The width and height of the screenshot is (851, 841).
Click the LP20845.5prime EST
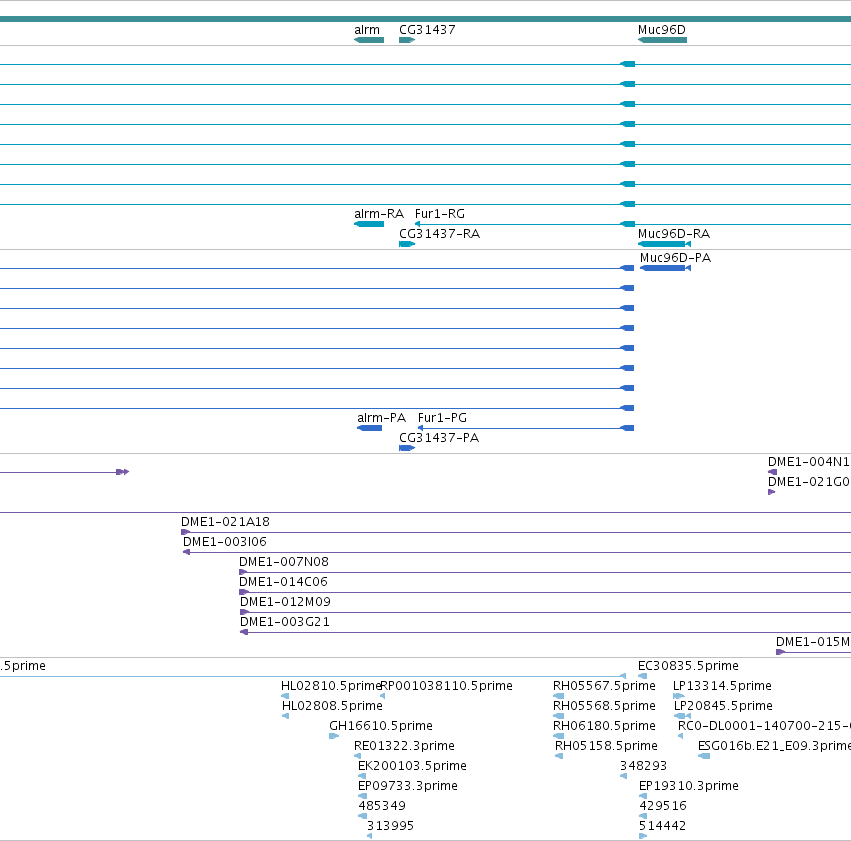[x=682, y=716]
